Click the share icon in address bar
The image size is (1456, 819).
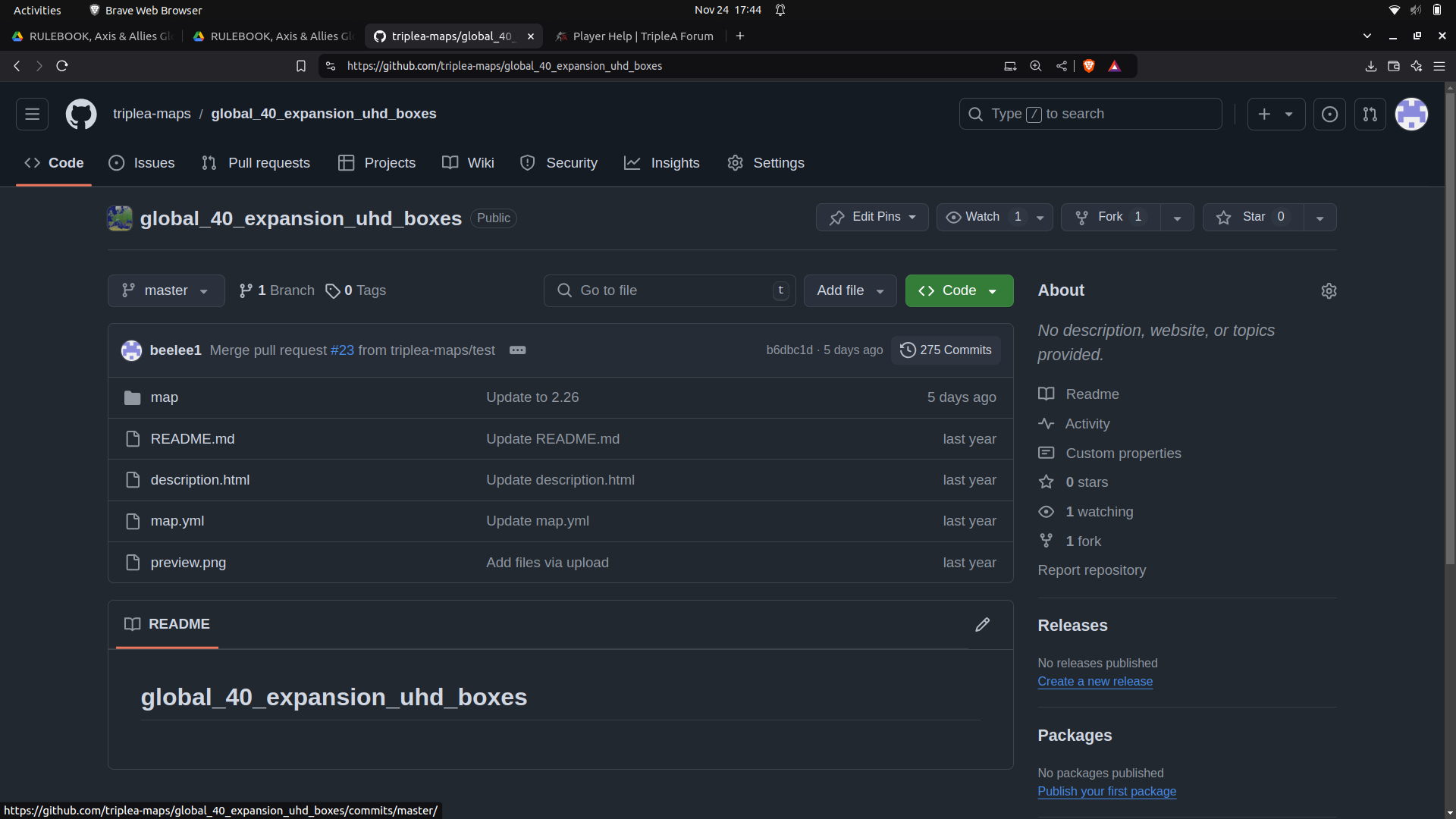(x=1061, y=66)
